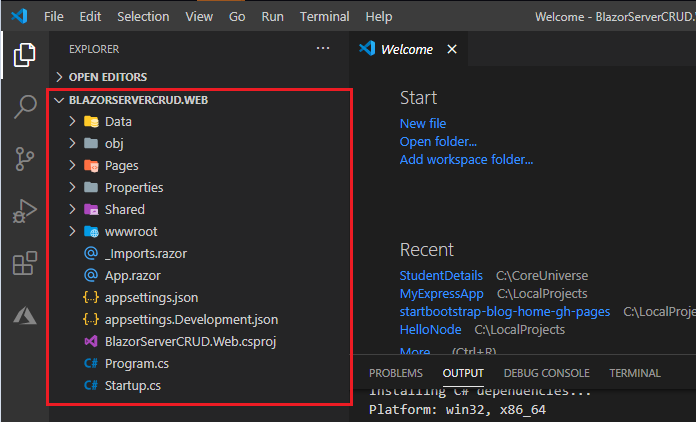Switch to the Problems panel tab

point(396,373)
